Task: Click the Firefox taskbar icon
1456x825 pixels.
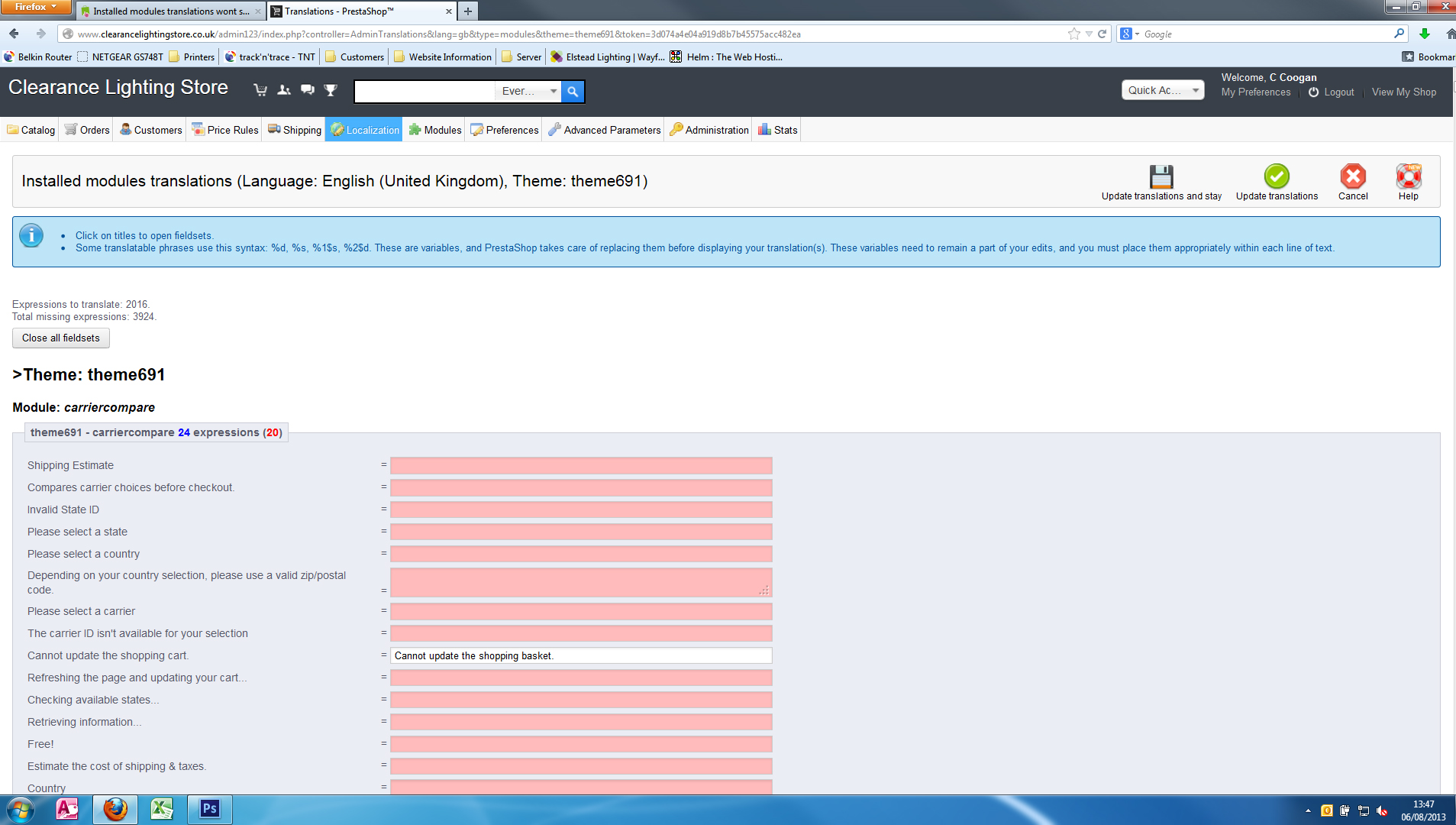Action: click(115, 809)
